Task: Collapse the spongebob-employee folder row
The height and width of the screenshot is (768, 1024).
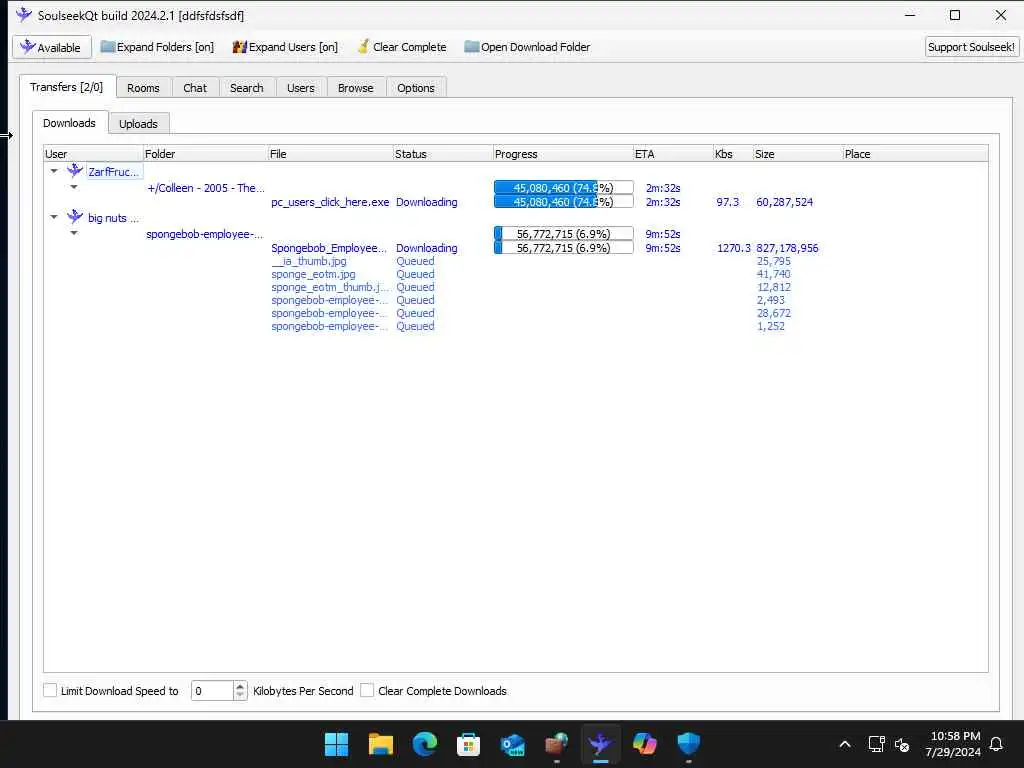Action: pos(74,233)
